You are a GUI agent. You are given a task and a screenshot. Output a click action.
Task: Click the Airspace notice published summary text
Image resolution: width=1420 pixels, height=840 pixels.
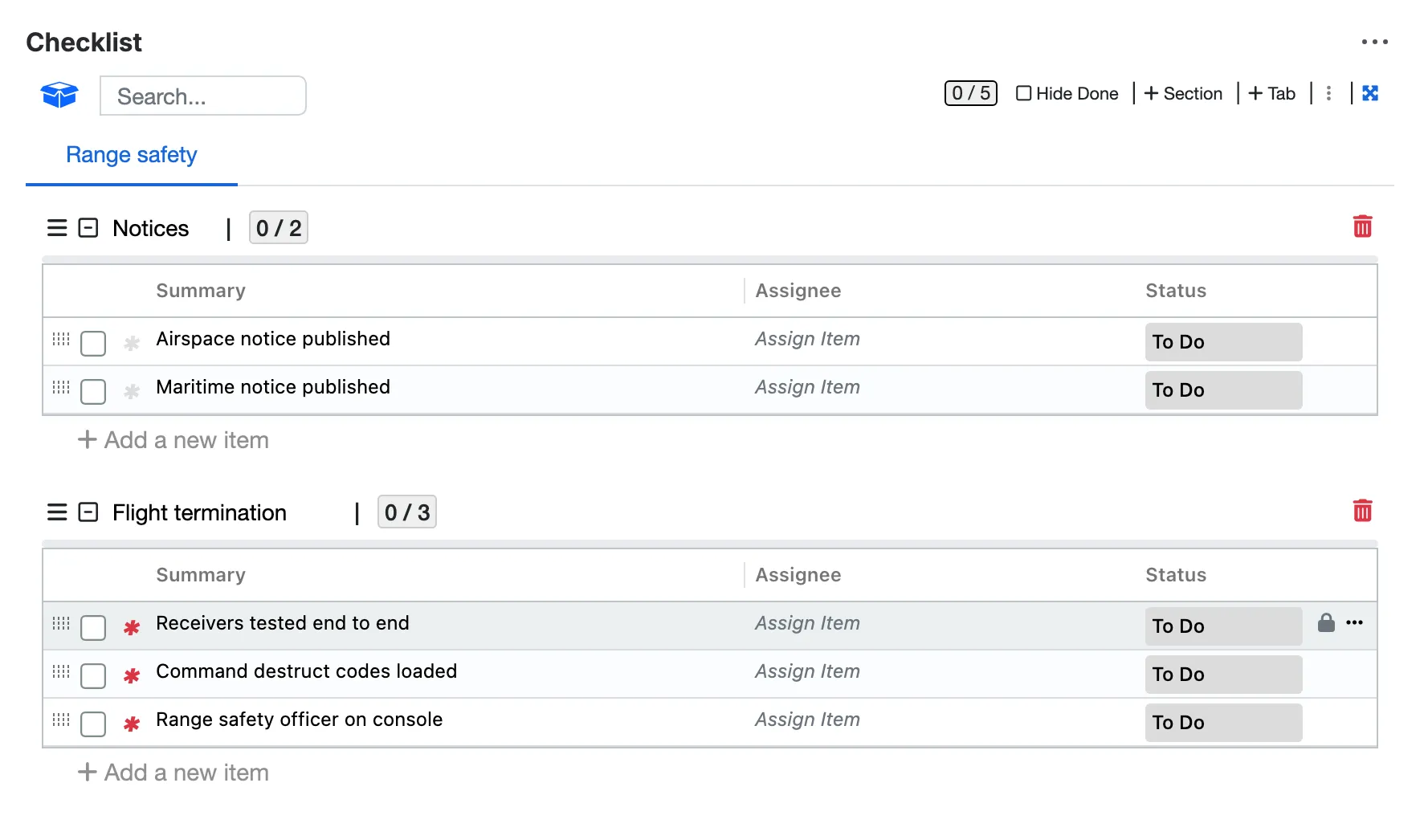click(273, 339)
